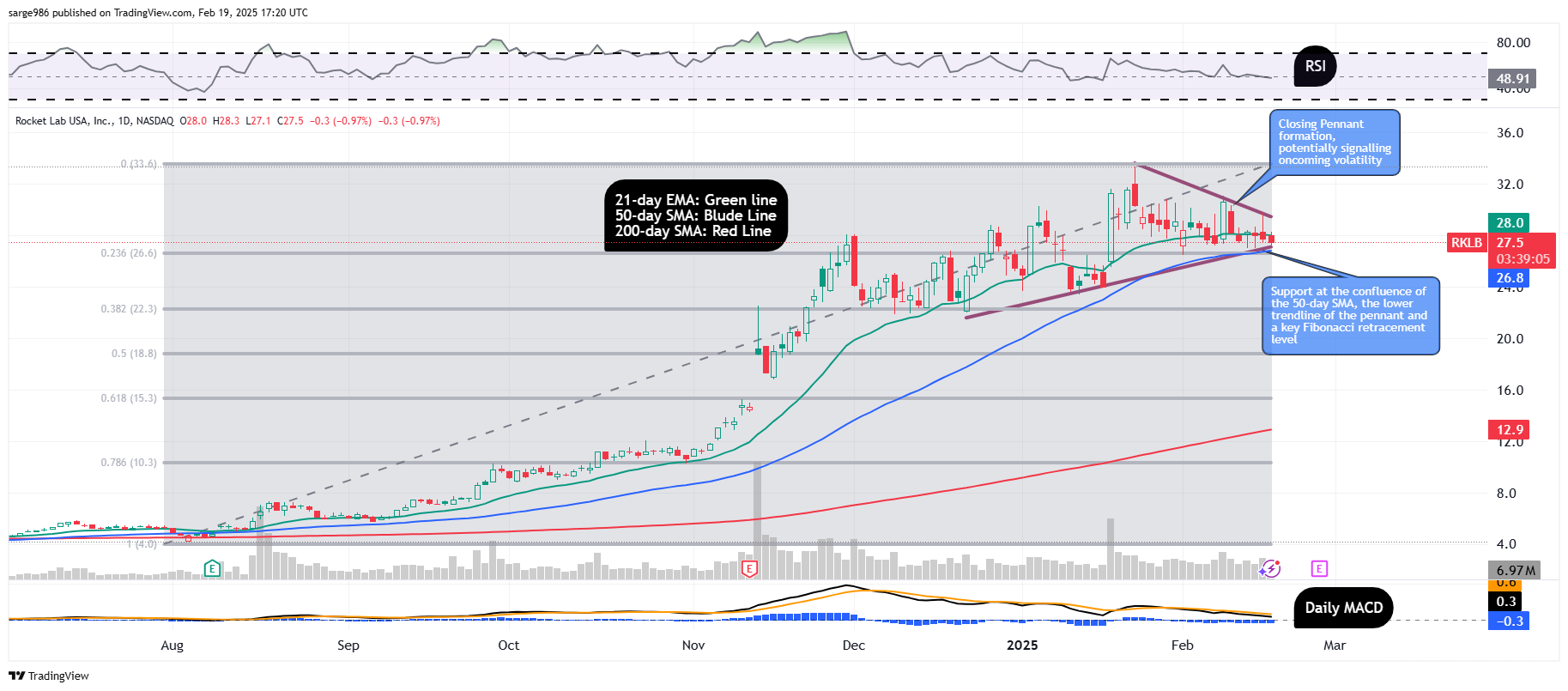
Task: Click the Oct label on the time axis
Action: tap(509, 646)
